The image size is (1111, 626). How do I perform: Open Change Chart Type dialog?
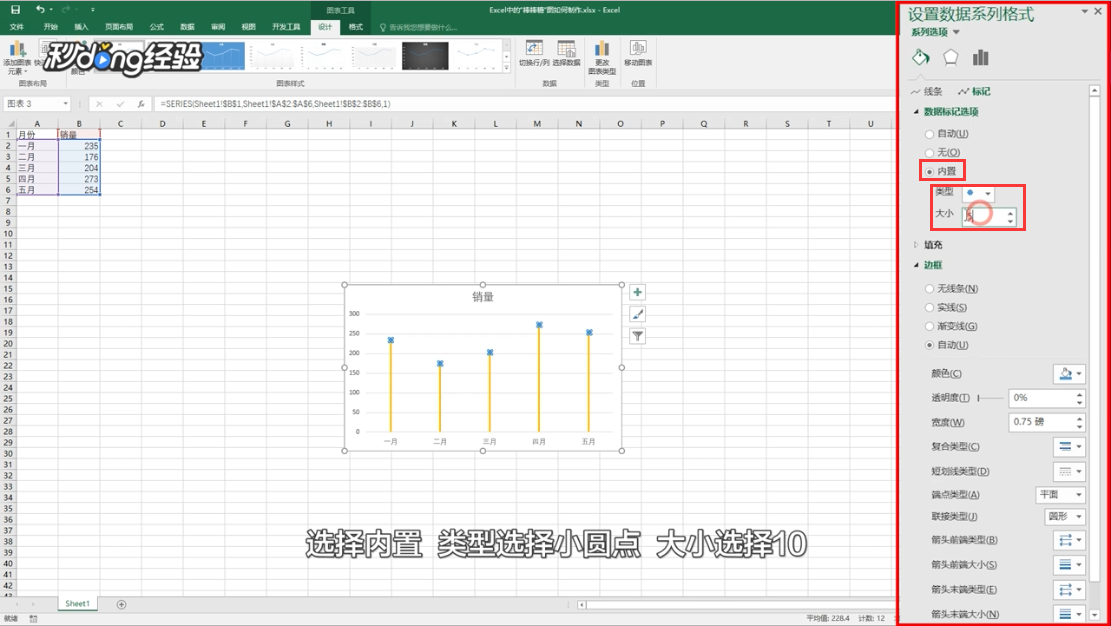[x=602, y=57]
